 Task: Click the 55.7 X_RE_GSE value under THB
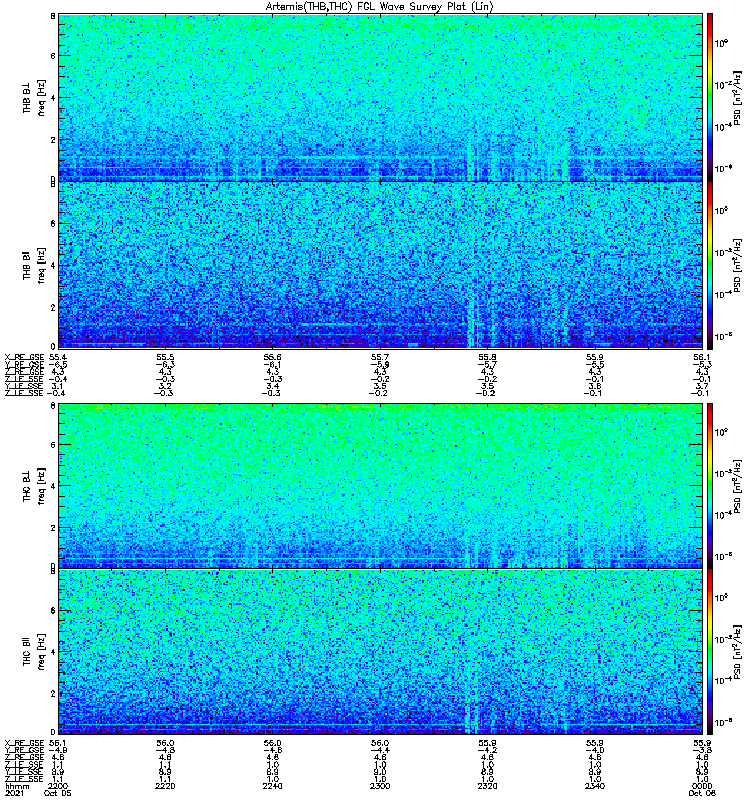click(380, 357)
